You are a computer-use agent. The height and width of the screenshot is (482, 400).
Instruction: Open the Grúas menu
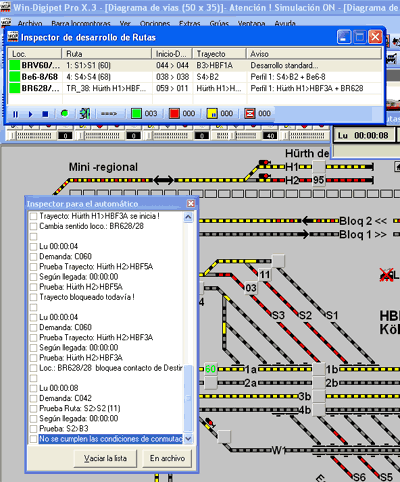pyautogui.click(x=219, y=24)
